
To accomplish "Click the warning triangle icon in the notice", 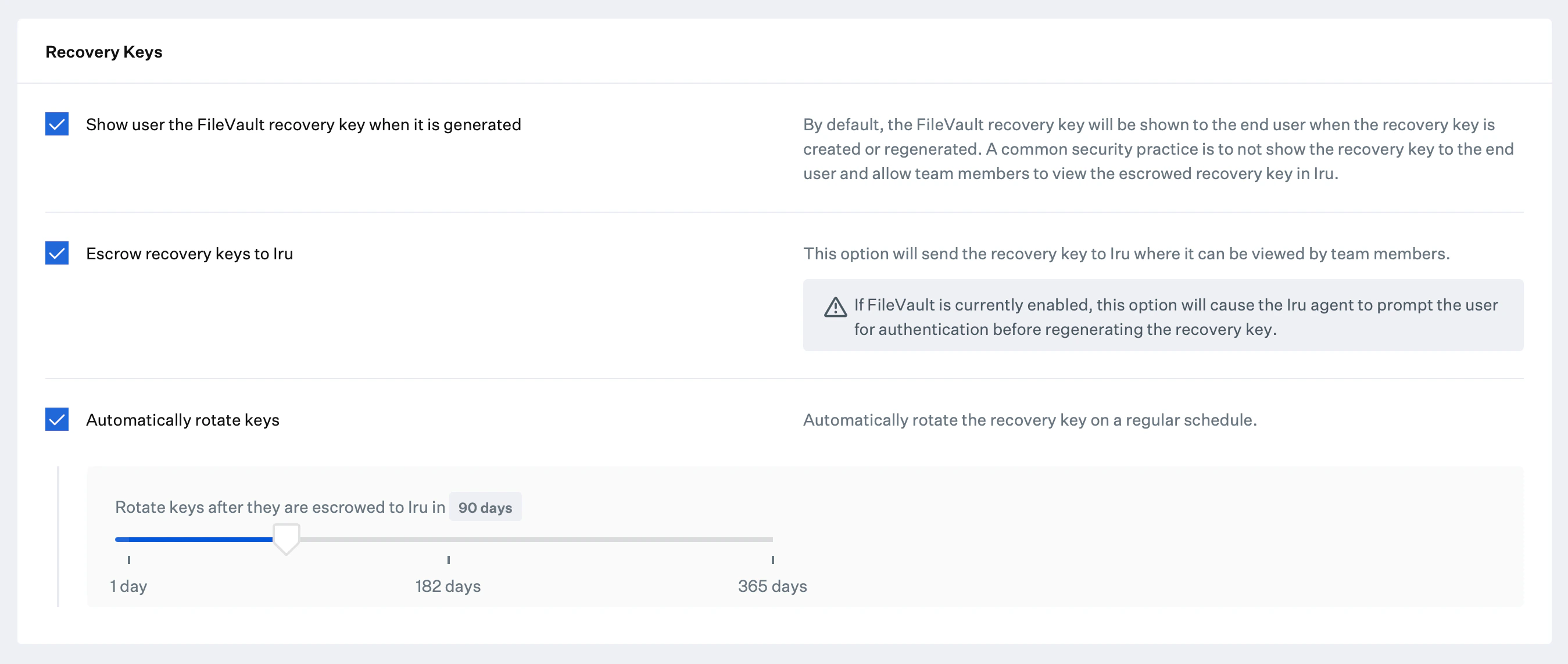I will (835, 308).
